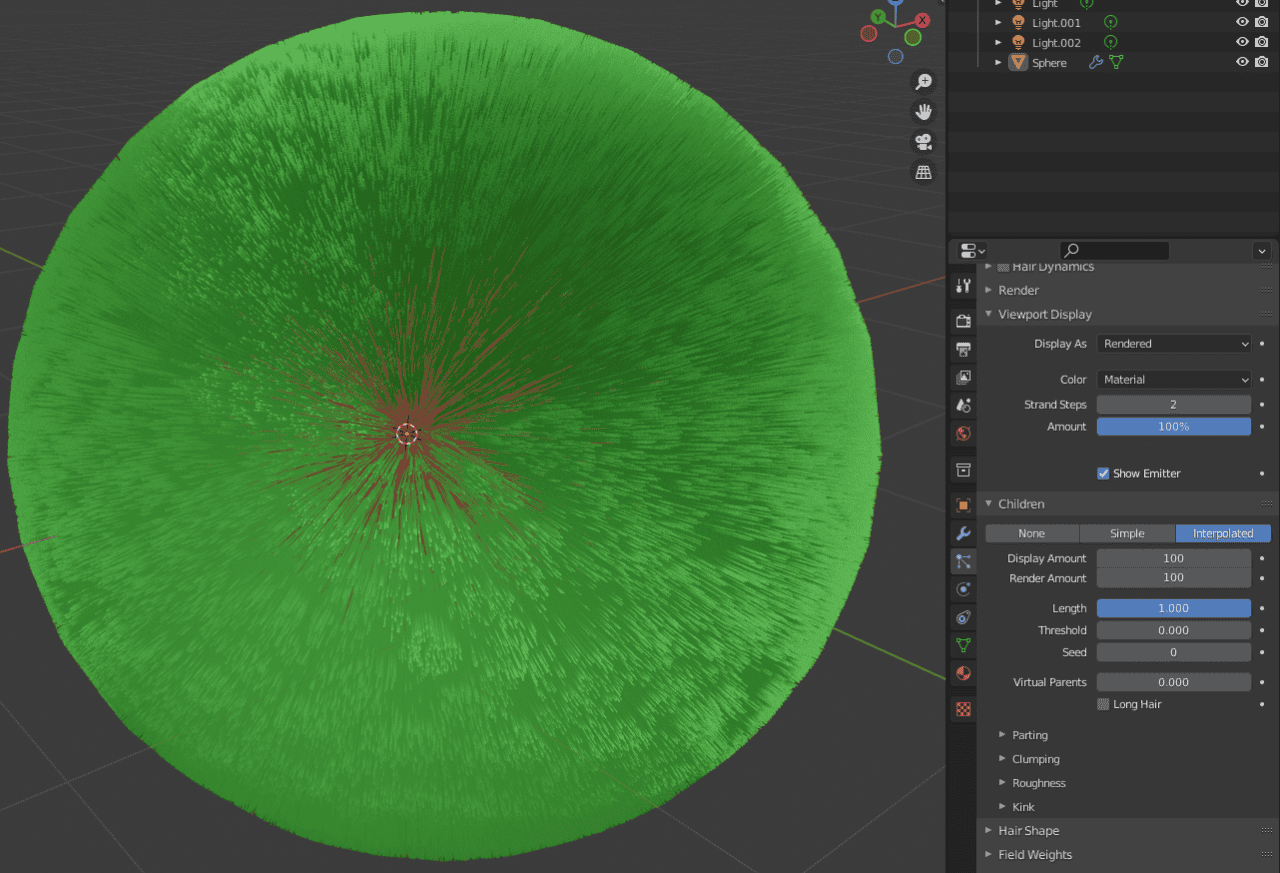Image resolution: width=1280 pixels, height=873 pixels.
Task: Open the World properties tab
Action: 962,433
